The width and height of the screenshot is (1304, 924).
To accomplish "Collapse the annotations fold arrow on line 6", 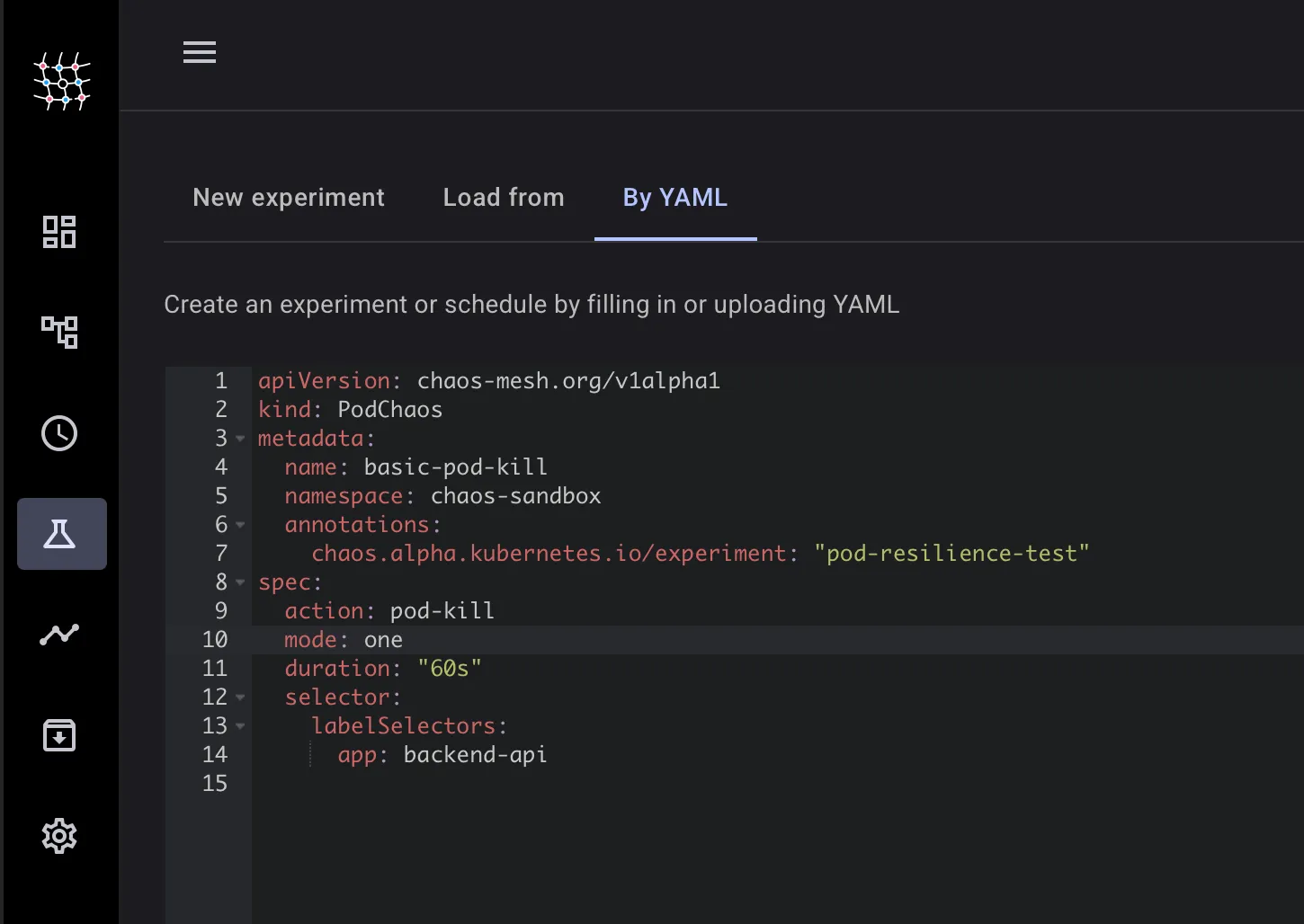I will [x=240, y=525].
